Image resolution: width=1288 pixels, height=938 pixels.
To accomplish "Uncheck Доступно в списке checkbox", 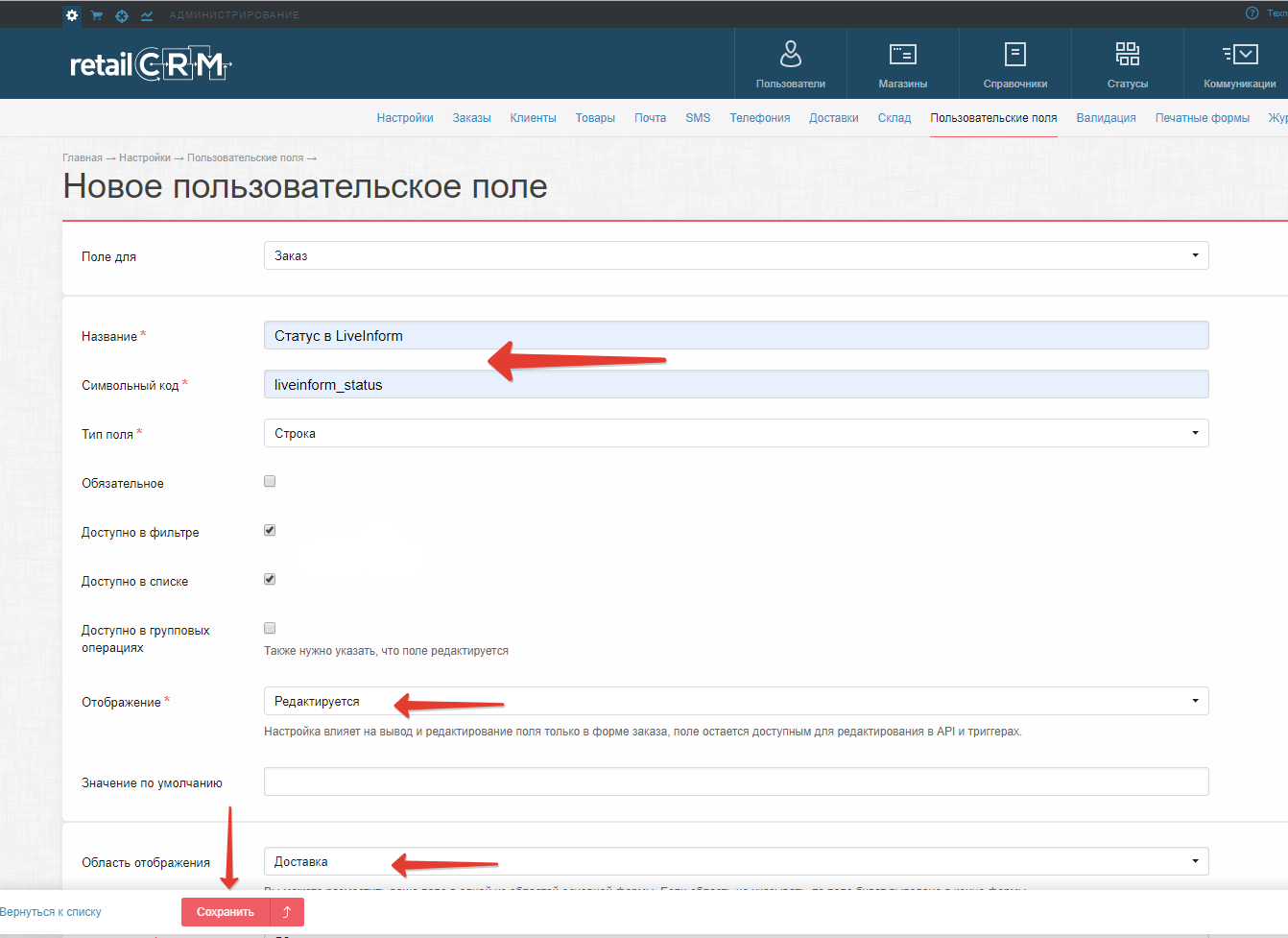I will pyautogui.click(x=270, y=579).
